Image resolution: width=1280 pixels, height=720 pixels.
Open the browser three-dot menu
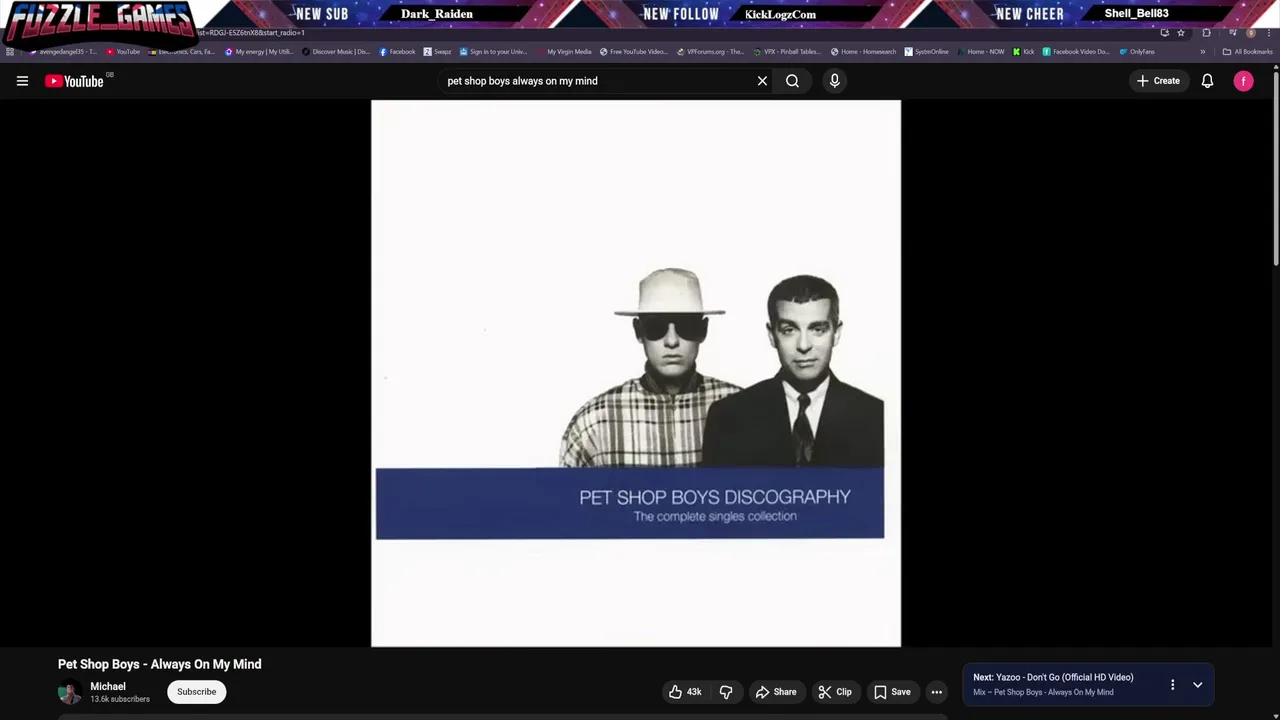tap(1268, 33)
